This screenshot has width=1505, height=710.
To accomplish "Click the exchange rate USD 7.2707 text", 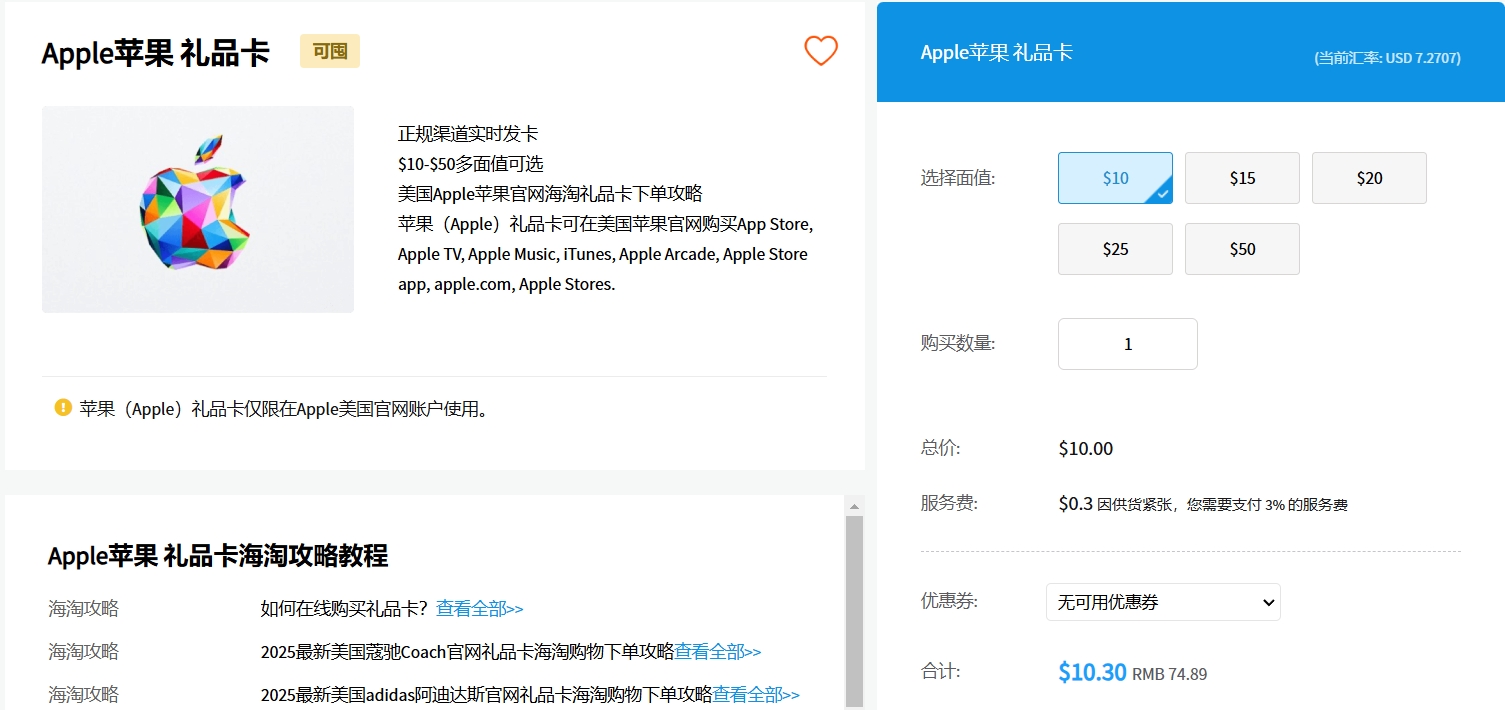I will [1388, 58].
